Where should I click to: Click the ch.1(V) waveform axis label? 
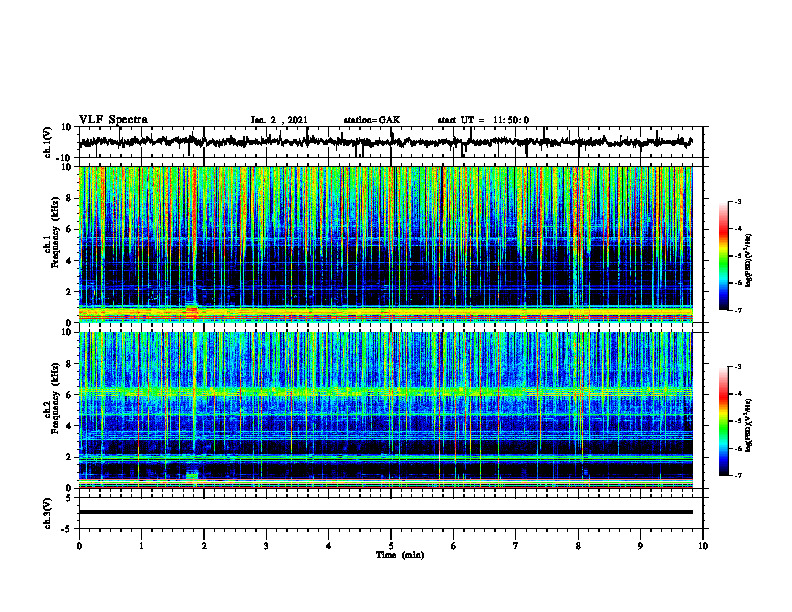tap(48, 142)
